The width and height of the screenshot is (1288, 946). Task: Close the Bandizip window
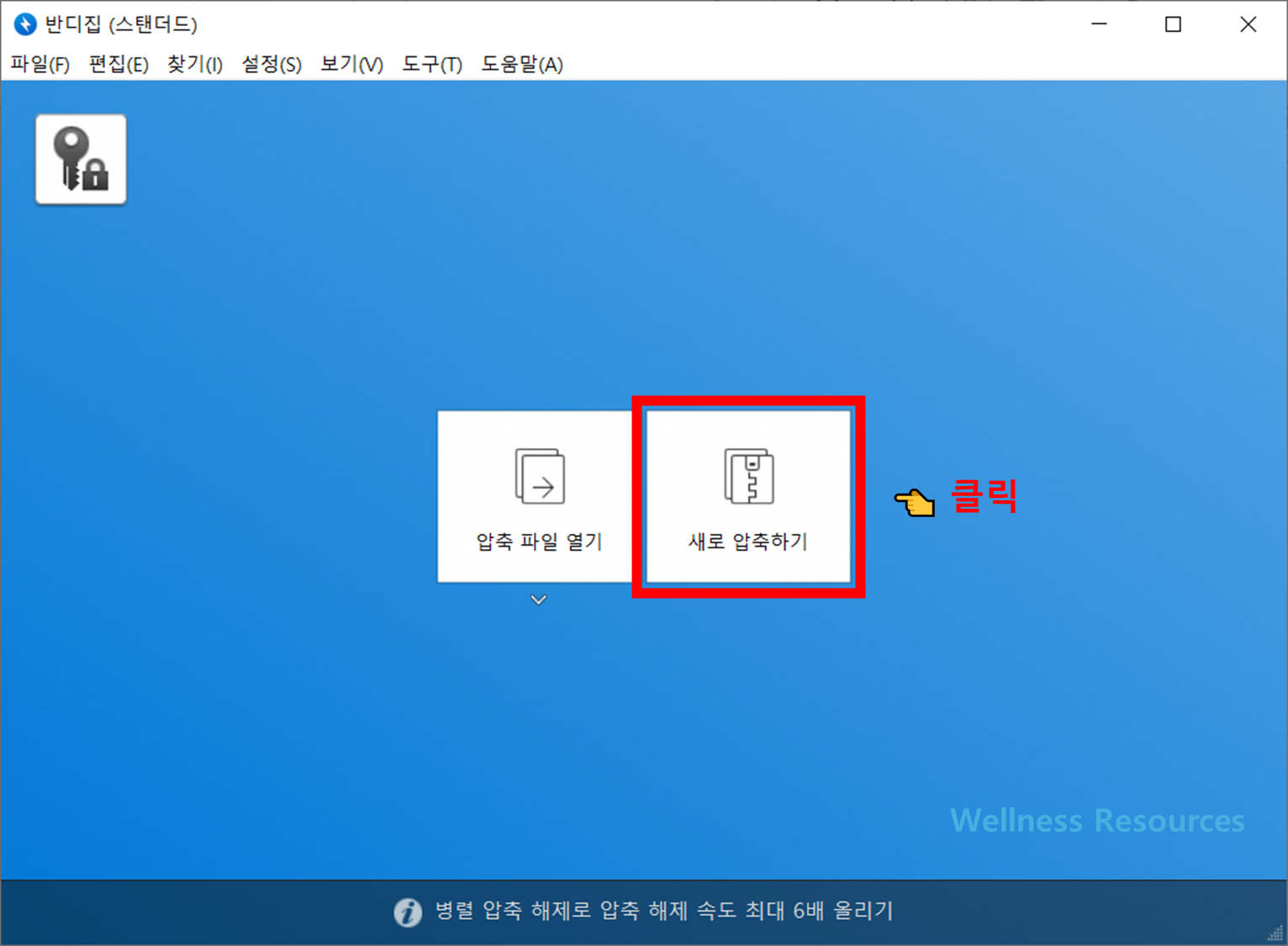[x=1248, y=24]
